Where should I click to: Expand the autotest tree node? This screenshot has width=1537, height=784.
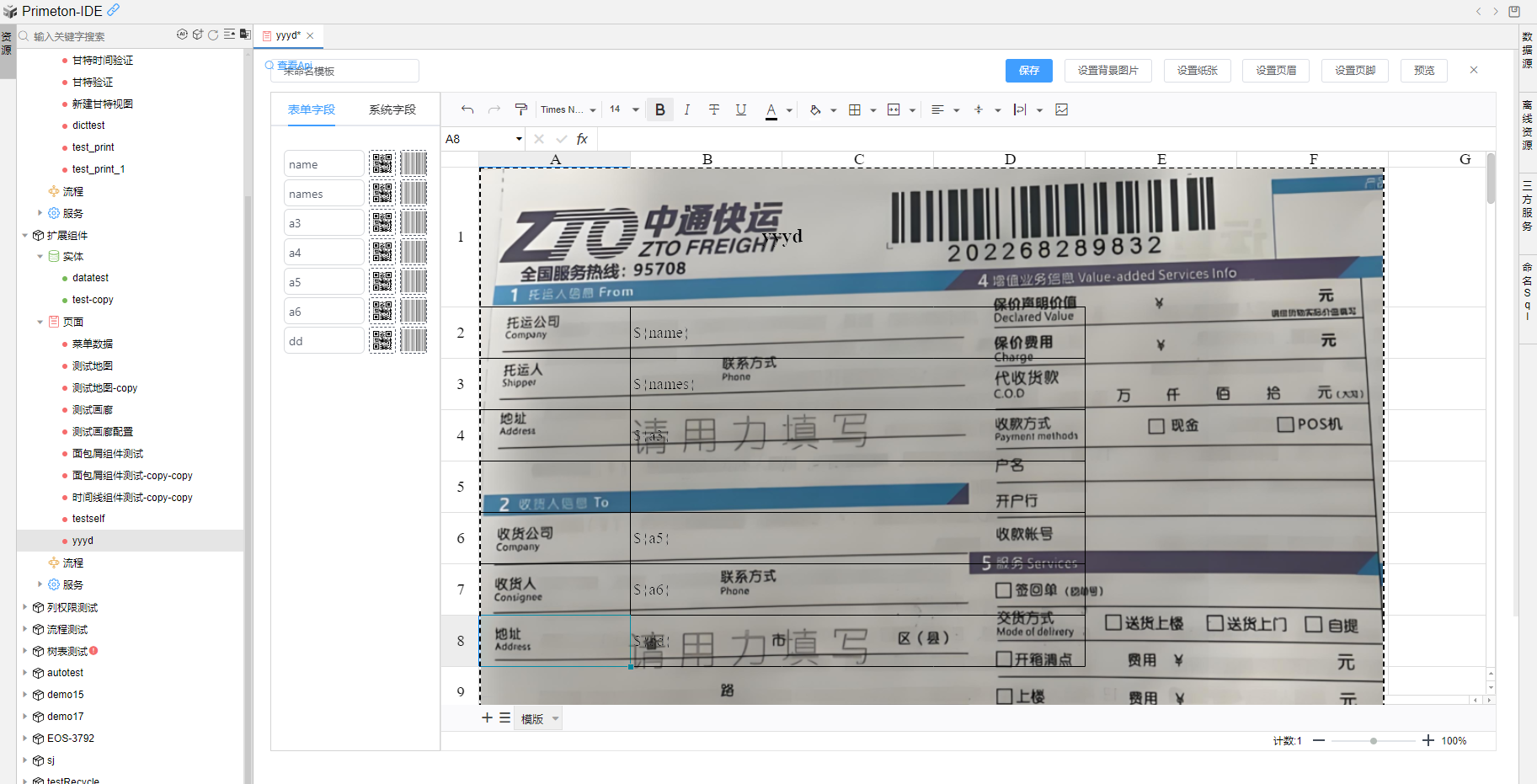pos(24,673)
